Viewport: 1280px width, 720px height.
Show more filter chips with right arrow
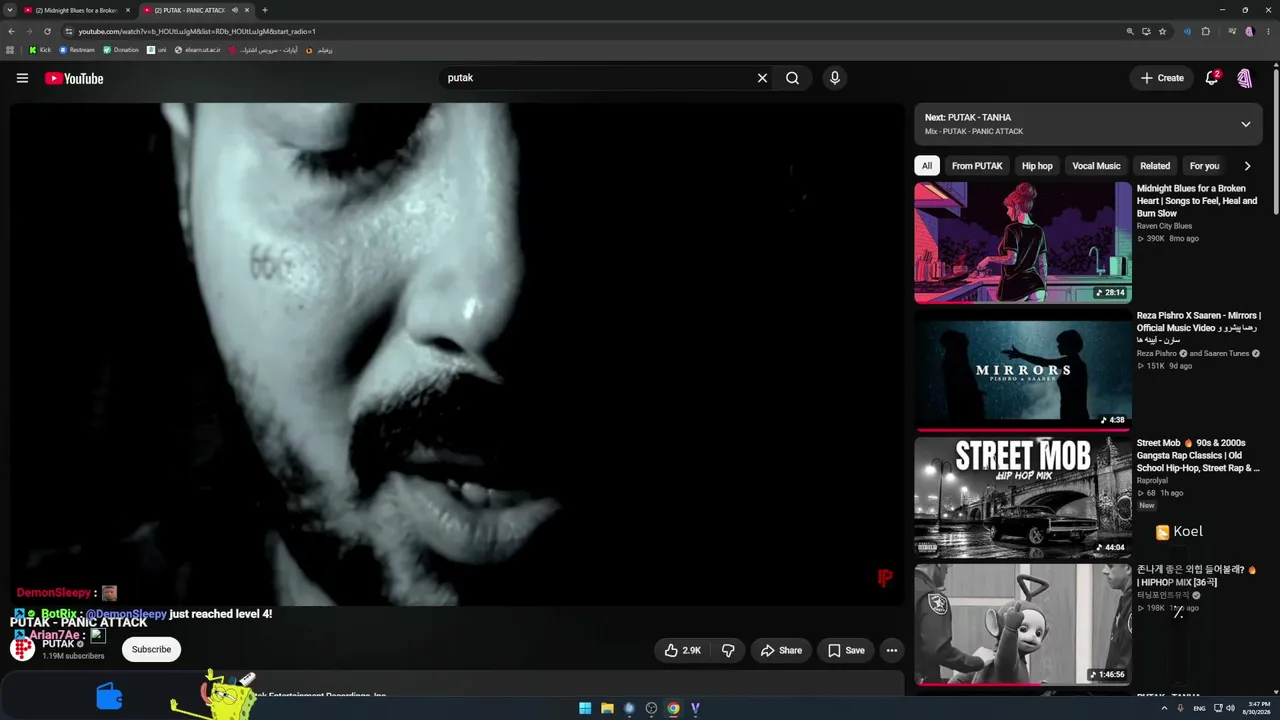1247,166
